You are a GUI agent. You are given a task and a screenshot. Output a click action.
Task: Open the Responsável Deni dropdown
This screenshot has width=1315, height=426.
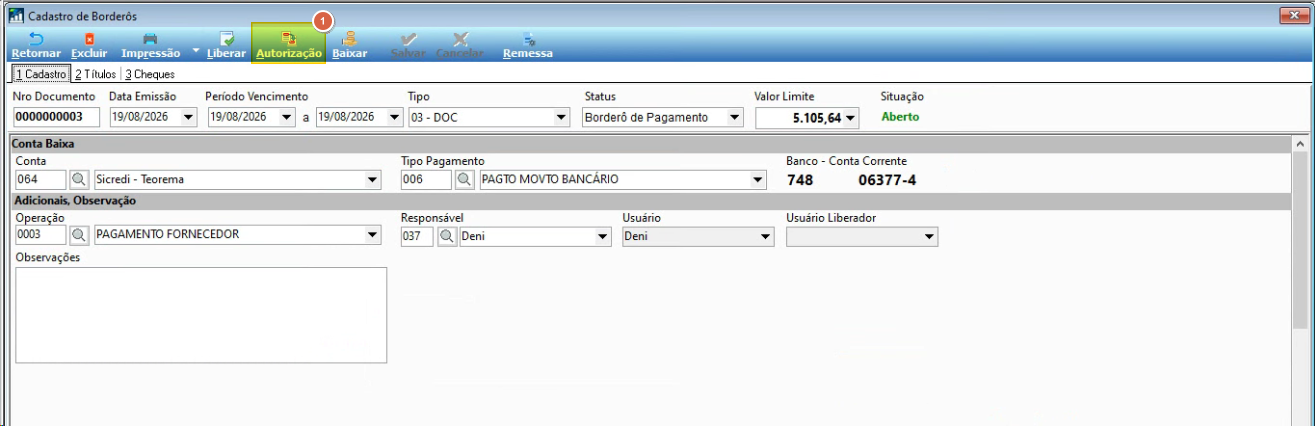click(x=602, y=236)
